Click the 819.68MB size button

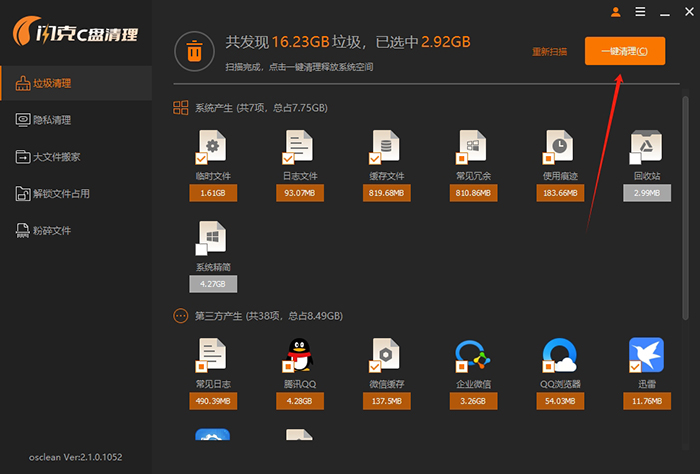[386, 193]
